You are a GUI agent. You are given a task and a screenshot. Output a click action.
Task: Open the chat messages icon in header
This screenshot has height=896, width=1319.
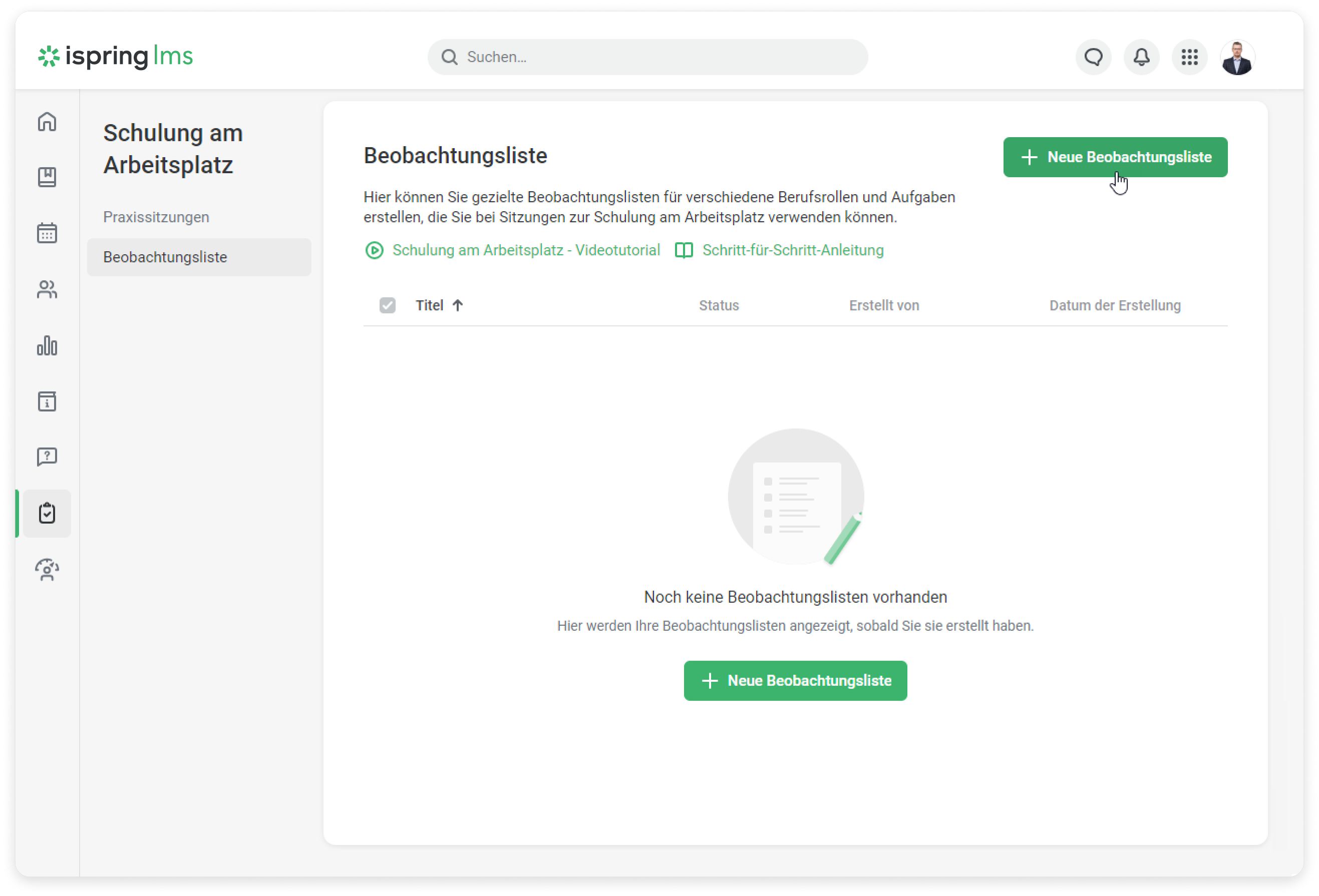1093,57
